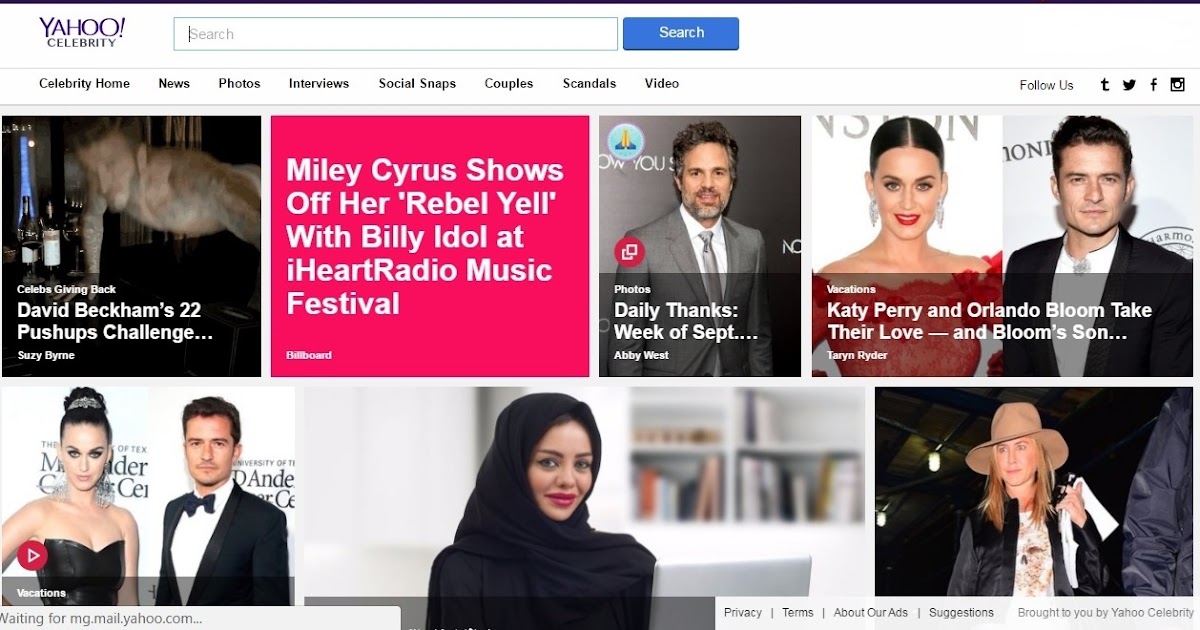Screen dimensions: 1200x630
Task: Follow the site on Instagram
Action: coord(1177,85)
